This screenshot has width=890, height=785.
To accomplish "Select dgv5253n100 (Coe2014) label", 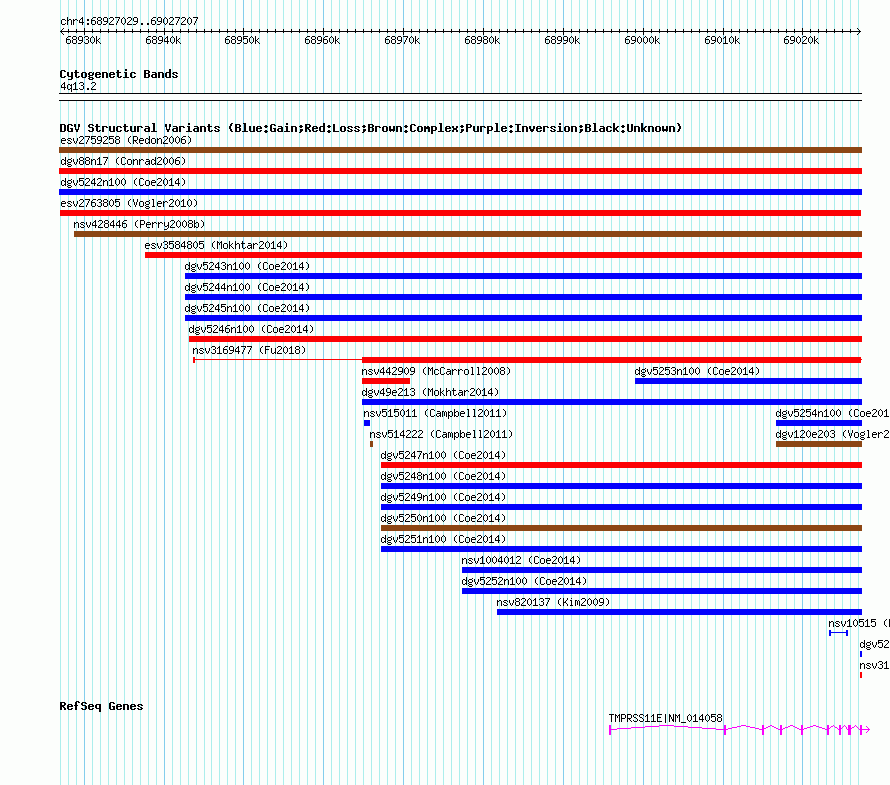I will (697, 371).
